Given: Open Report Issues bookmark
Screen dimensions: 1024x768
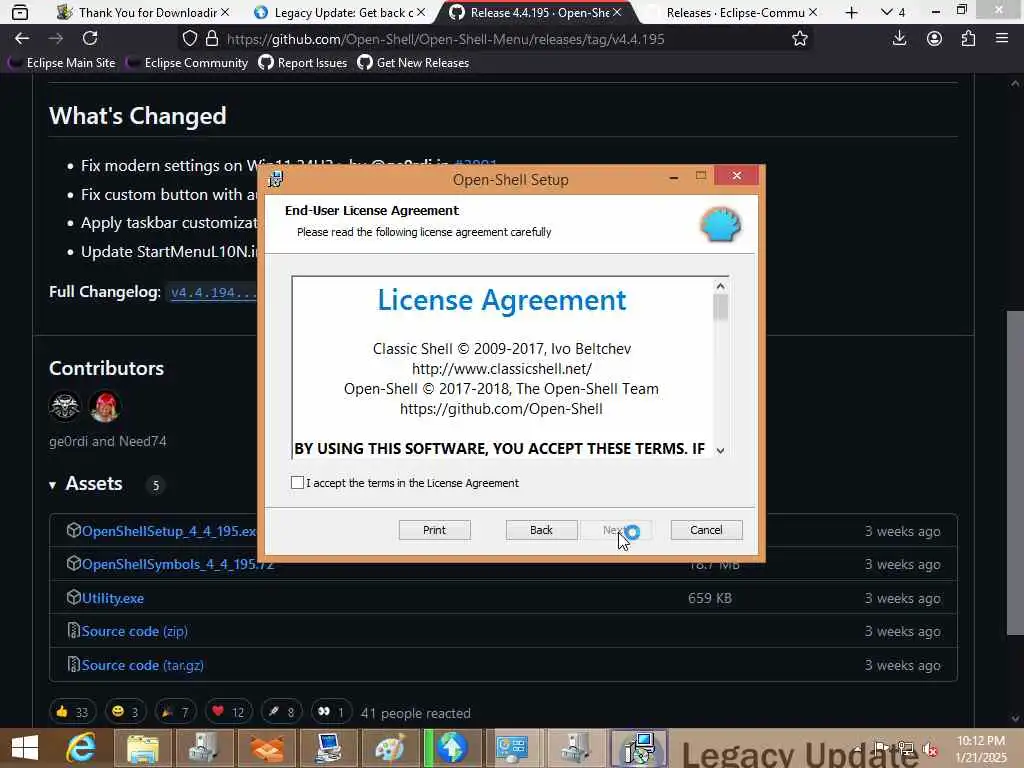Looking at the screenshot, I should pos(302,63).
